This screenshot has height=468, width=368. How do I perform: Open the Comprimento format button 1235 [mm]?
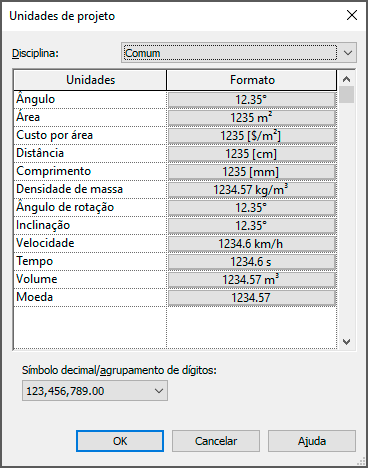click(x=252, y=172)
